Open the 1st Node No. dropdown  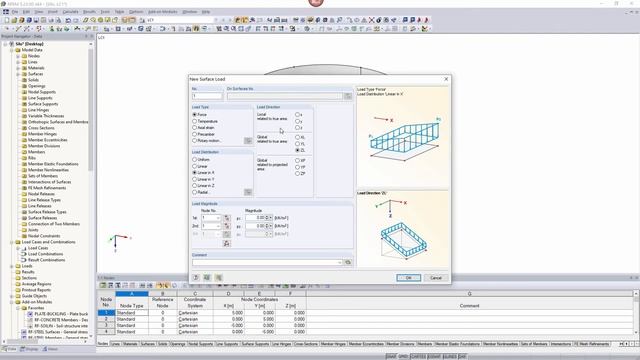click(x=218, y=218)
